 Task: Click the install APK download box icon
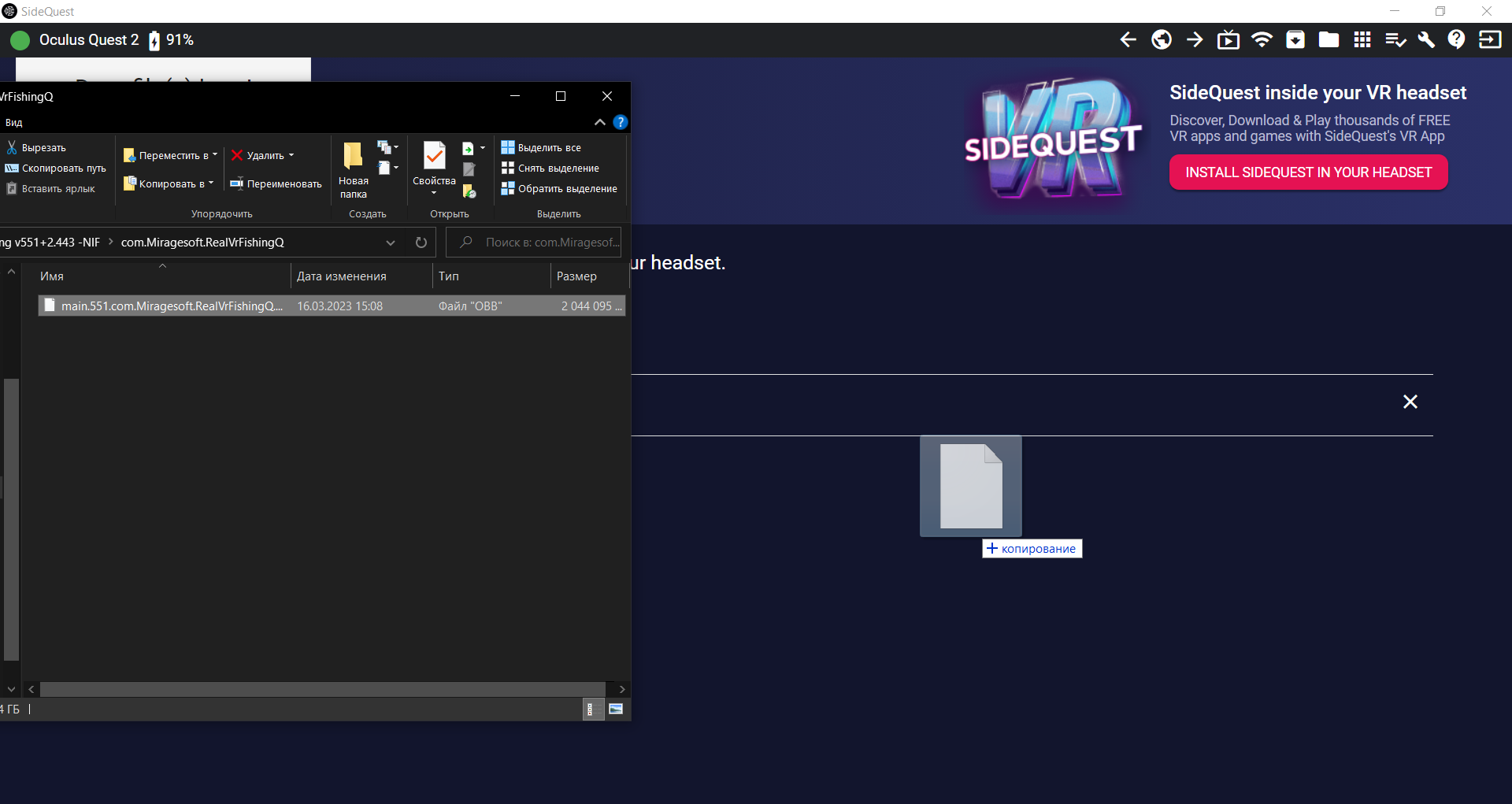coord(1295,40)
